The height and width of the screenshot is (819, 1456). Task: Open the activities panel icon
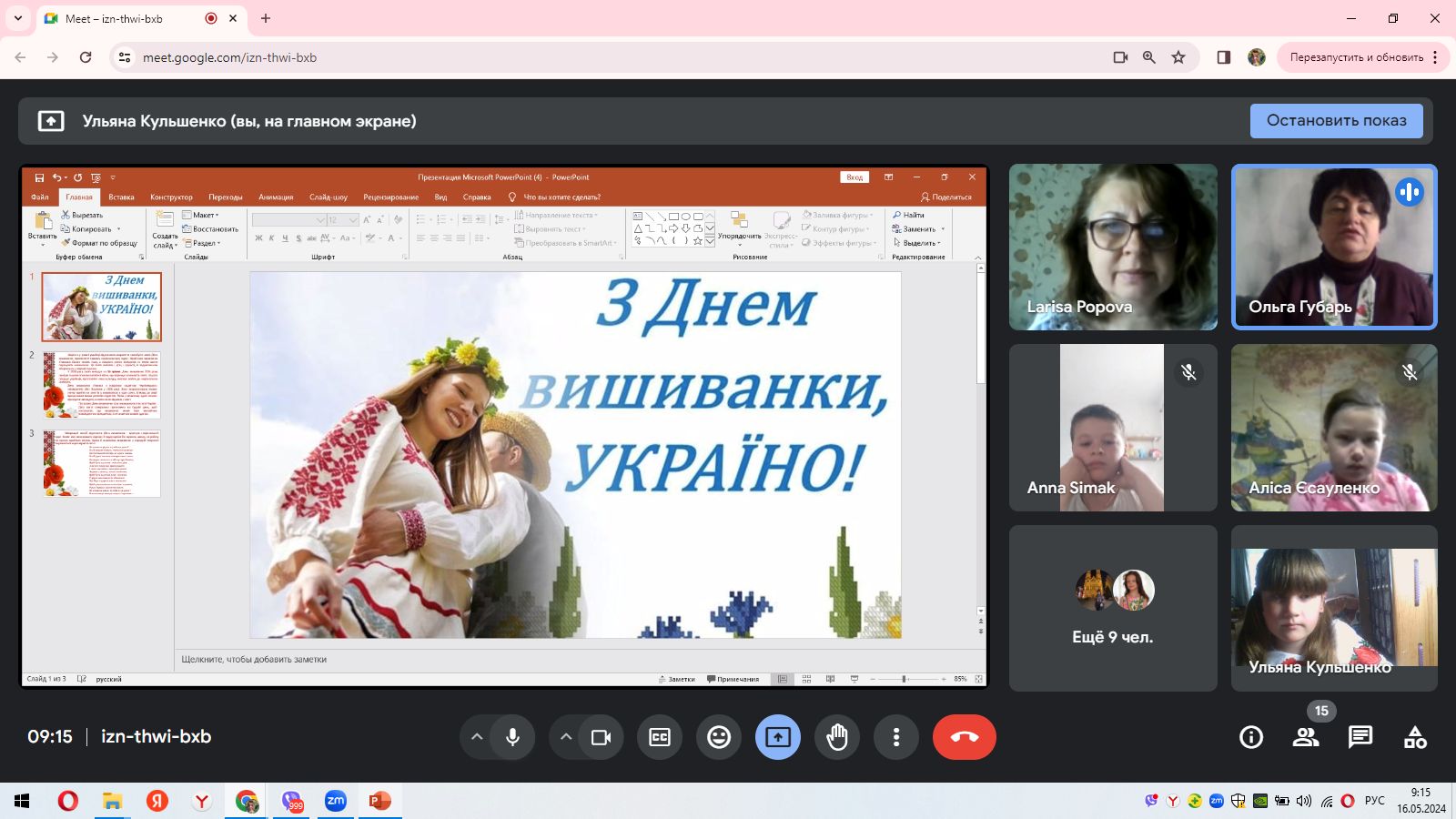1415,737
